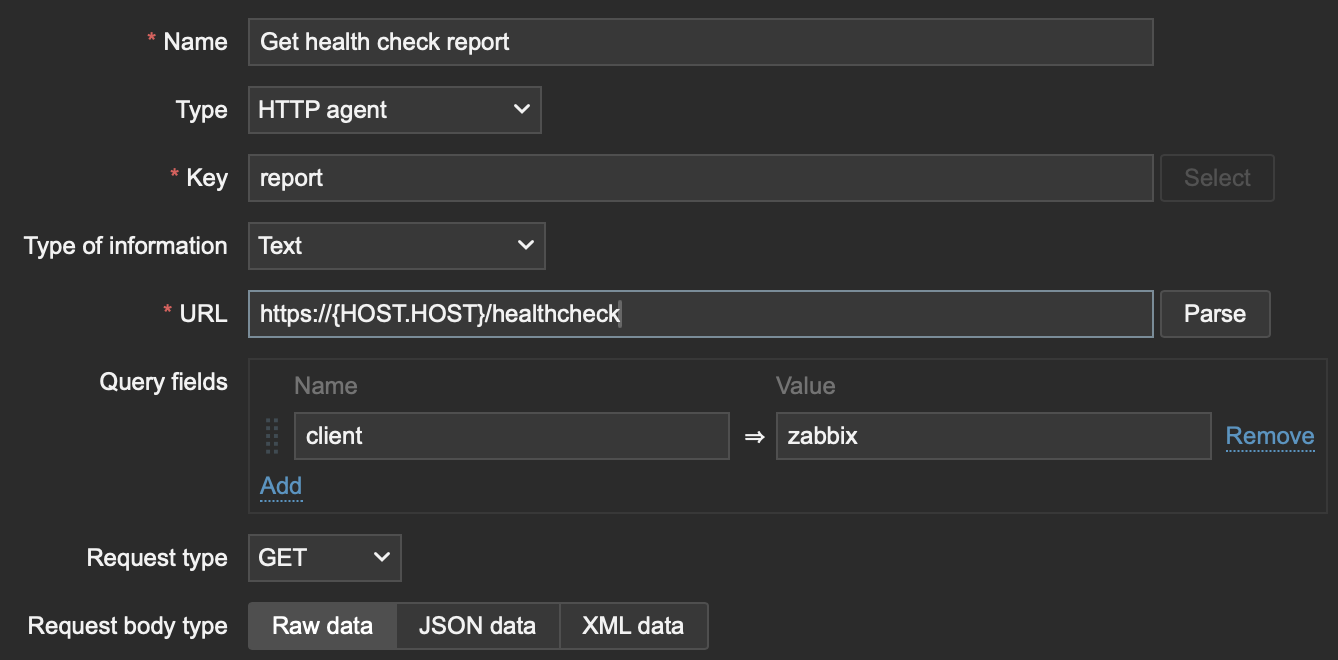The width and height of the screenshot is (1338, 660).
Task: Open the Type dropdown showing HTTP agent
Action: (394, 110)
